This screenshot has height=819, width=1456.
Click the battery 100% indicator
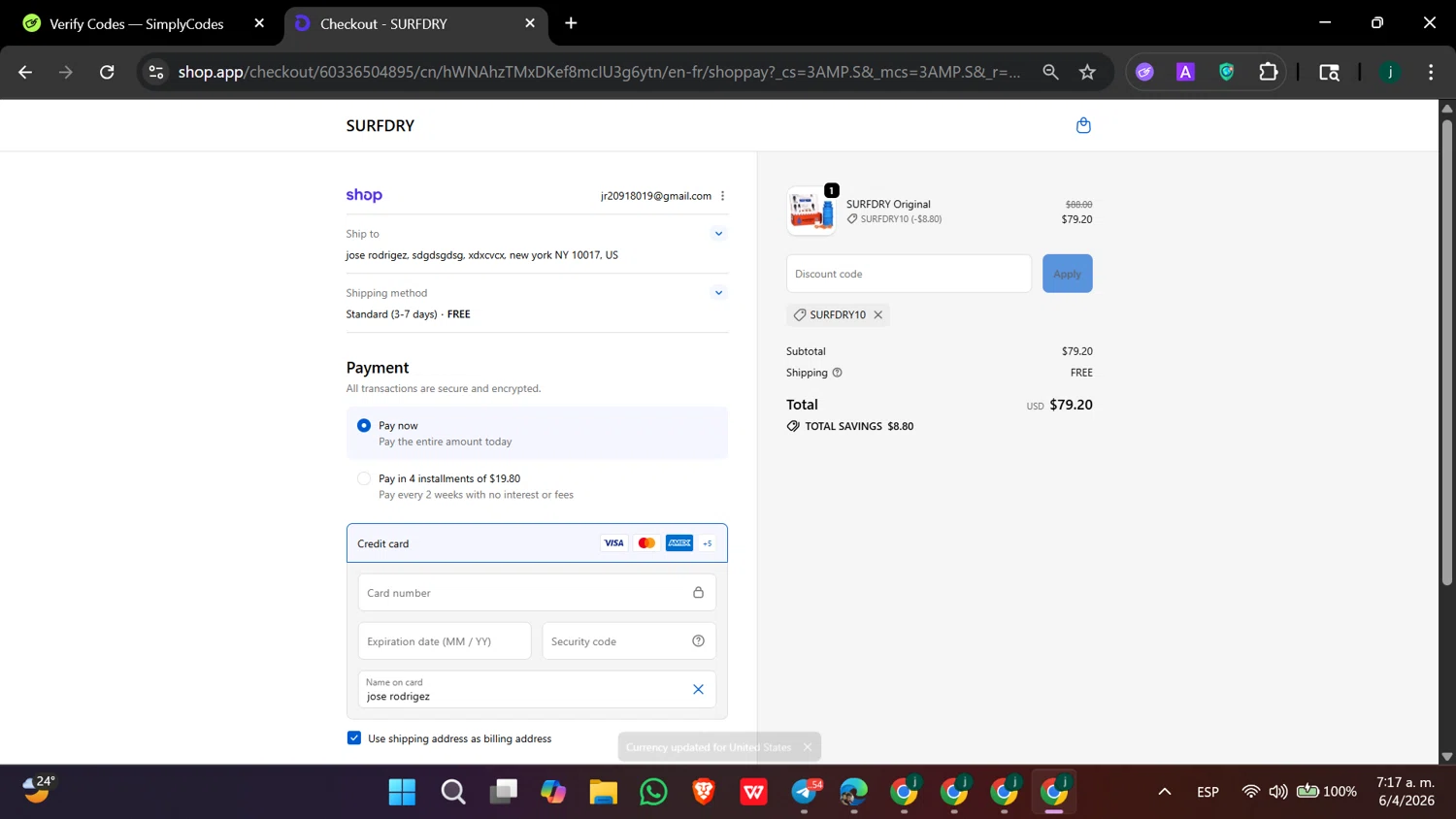point(1328,792)
